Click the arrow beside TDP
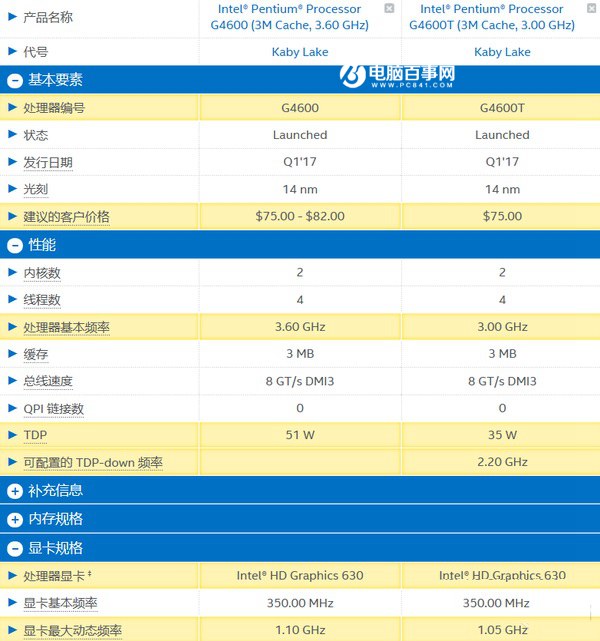 pos(12,435)
